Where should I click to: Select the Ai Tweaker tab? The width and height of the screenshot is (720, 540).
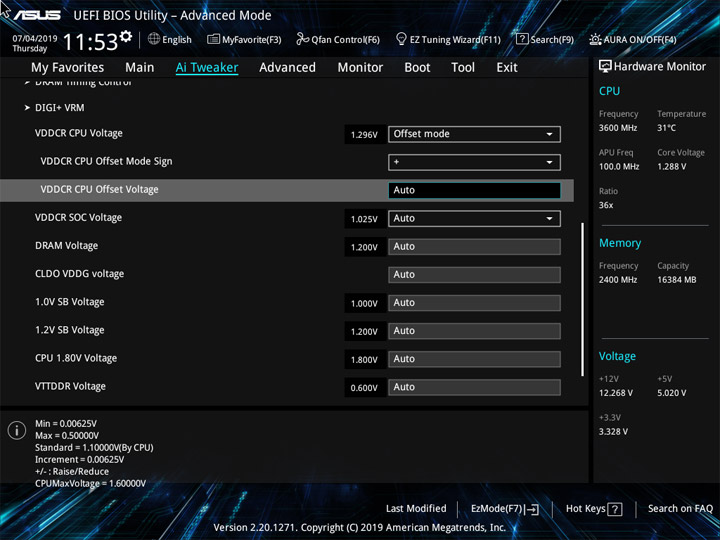point(207,68)
